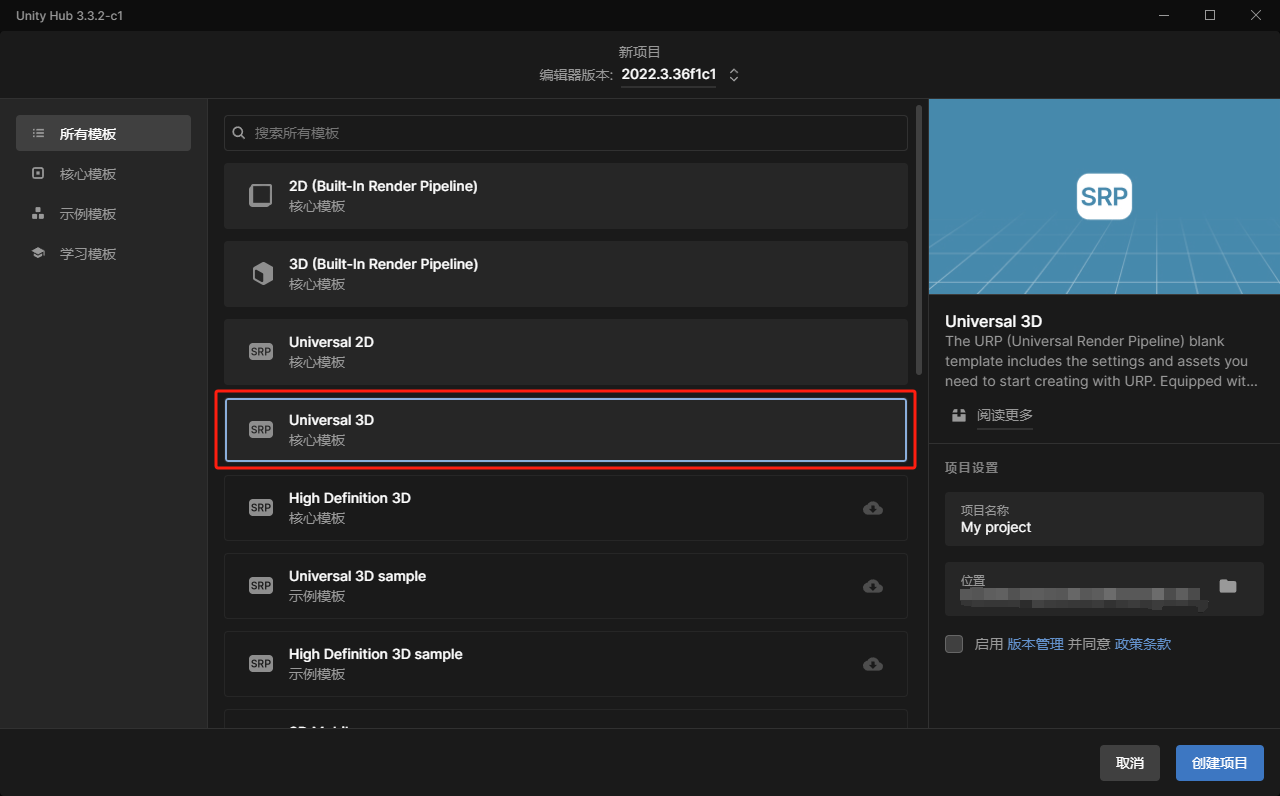Click the 2D Built-In template square icon
Viewport: 1280px width, 796px height.
pyautogui.click(x=261, y=195)
